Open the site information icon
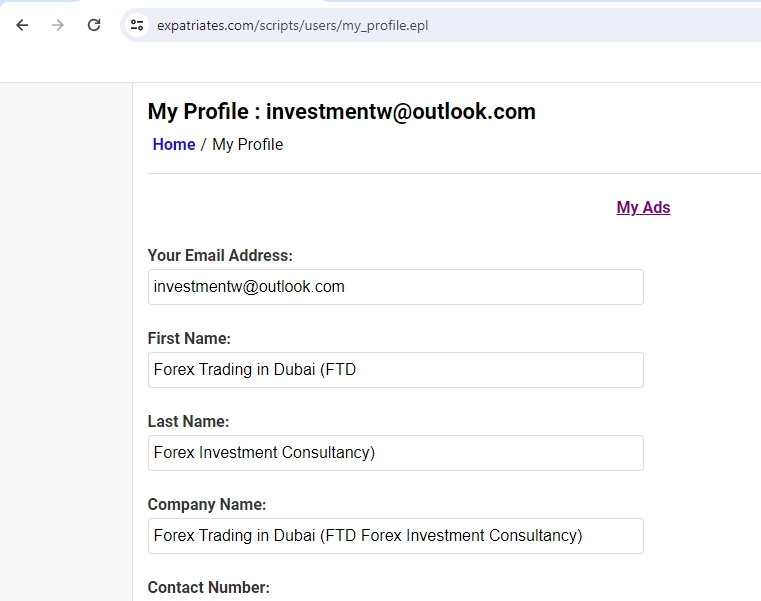 [137, 25]
